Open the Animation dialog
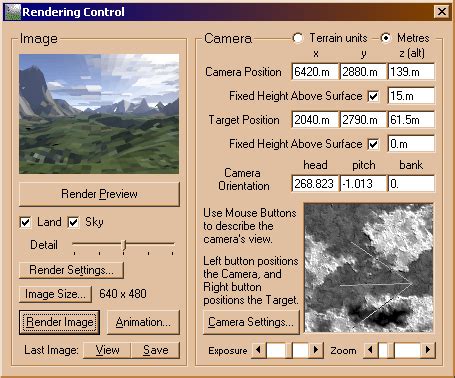The image size is (455, 378). click(143, 322)
